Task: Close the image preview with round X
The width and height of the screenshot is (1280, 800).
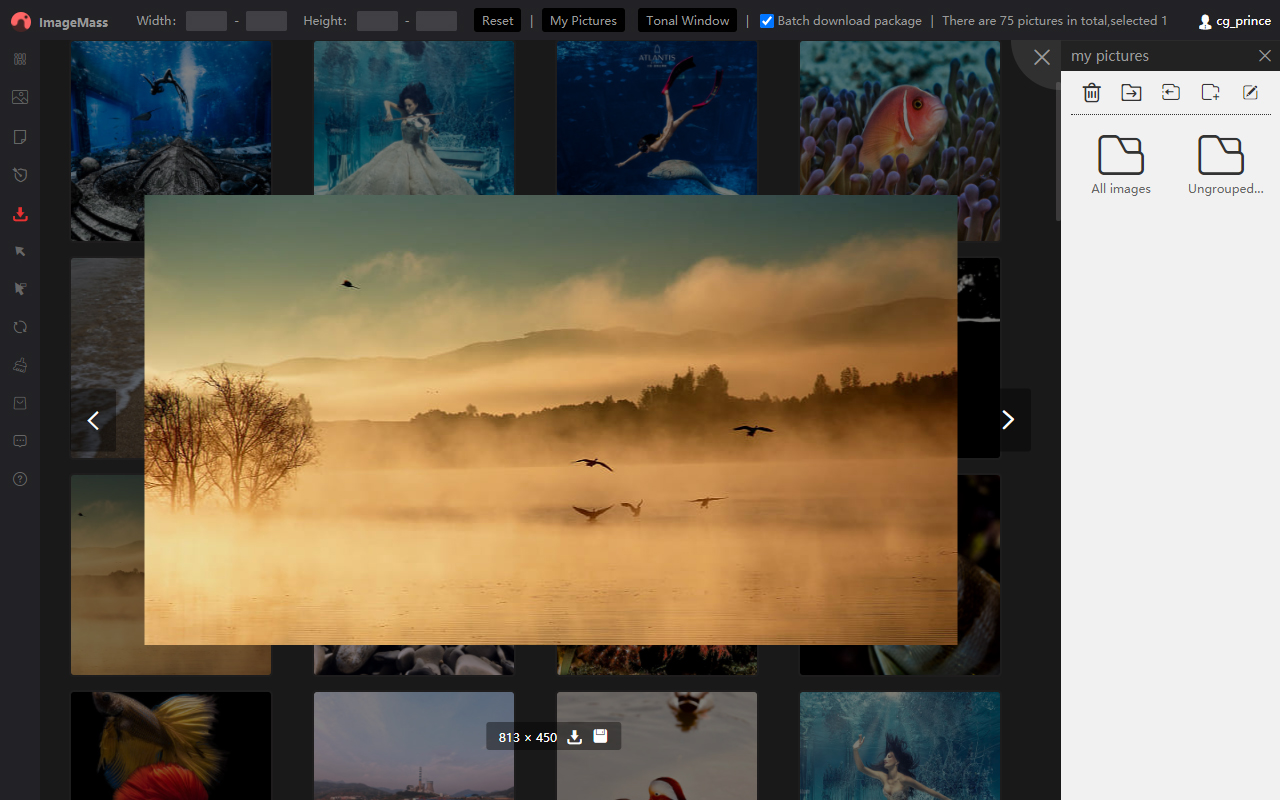Action: (x=1042, y=57)
